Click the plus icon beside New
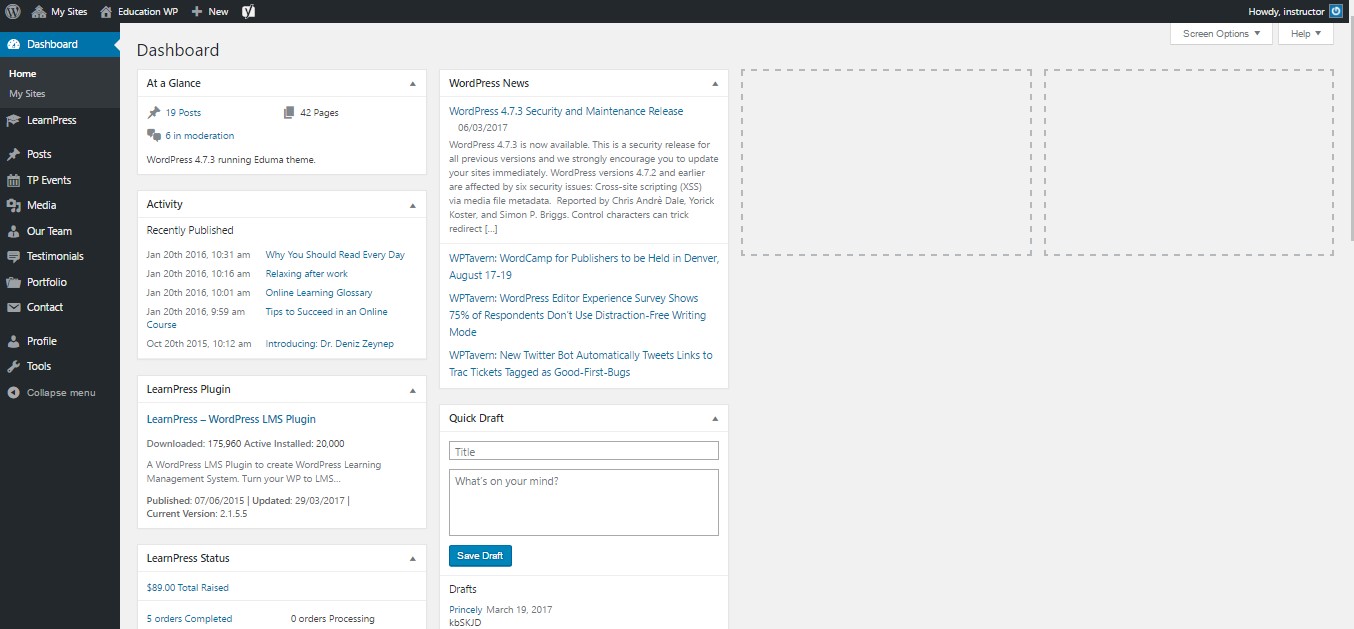This screenshot has height=629, width=1354. click(x=197, y=11)
